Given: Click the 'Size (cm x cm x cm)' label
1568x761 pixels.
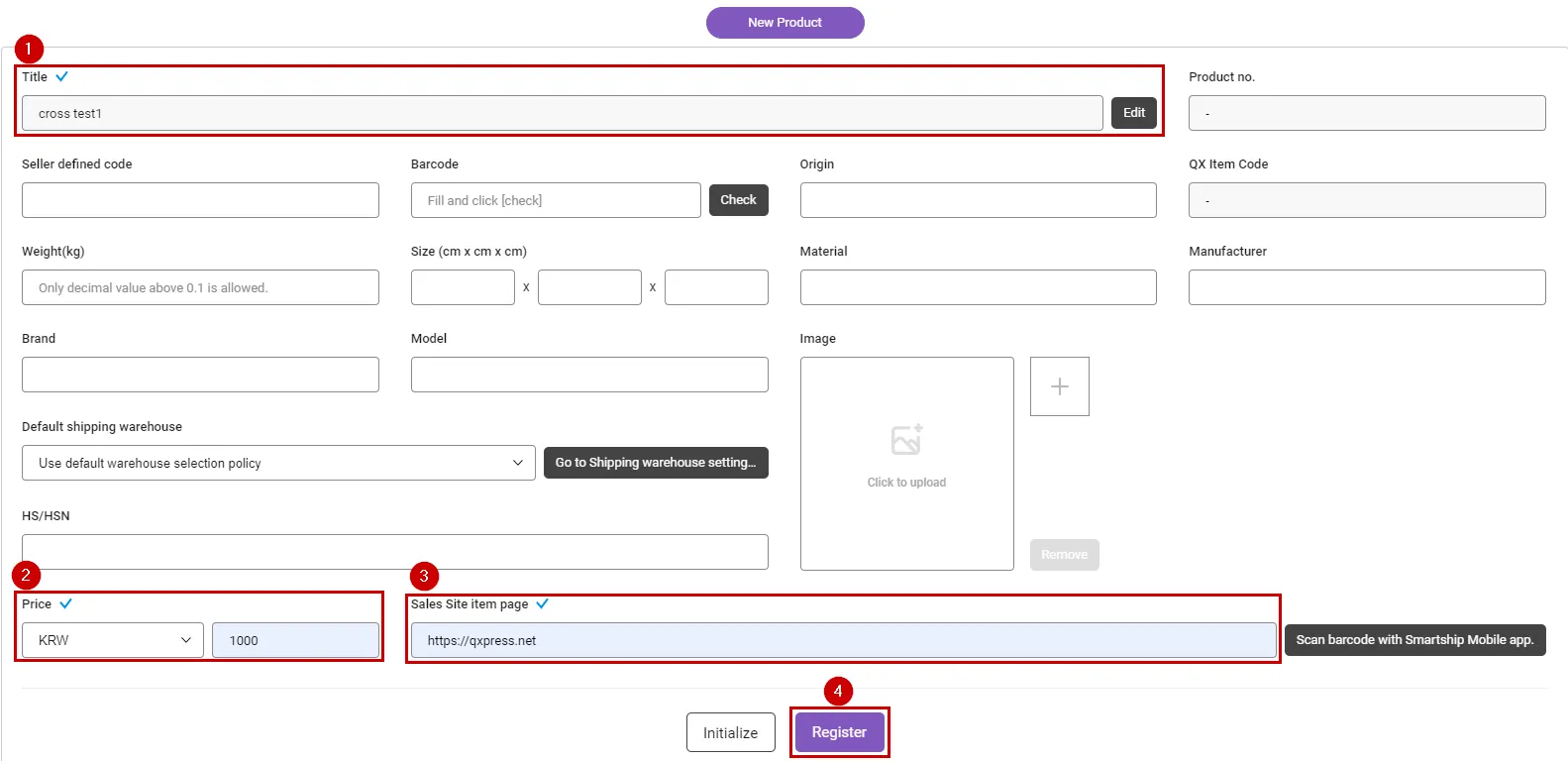Looking at the screenshot, I should click(x=469, y=252).
